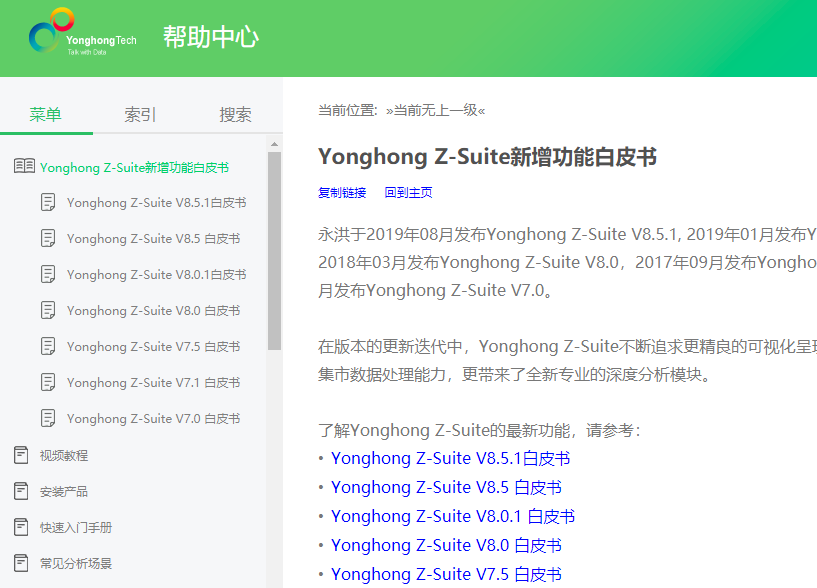The image size is (817, 588).
Task: Open Yonghong Z-Suite V7.0 白皮书 in sidebar
Action: click(153, 419)
